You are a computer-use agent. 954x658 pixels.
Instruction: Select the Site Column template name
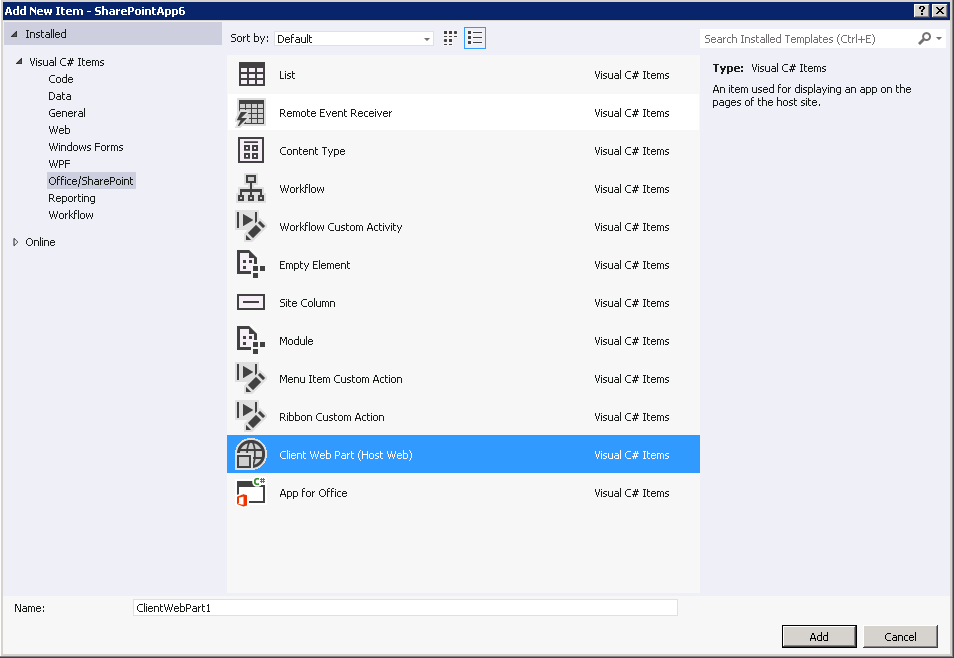(x=307, y=303)
